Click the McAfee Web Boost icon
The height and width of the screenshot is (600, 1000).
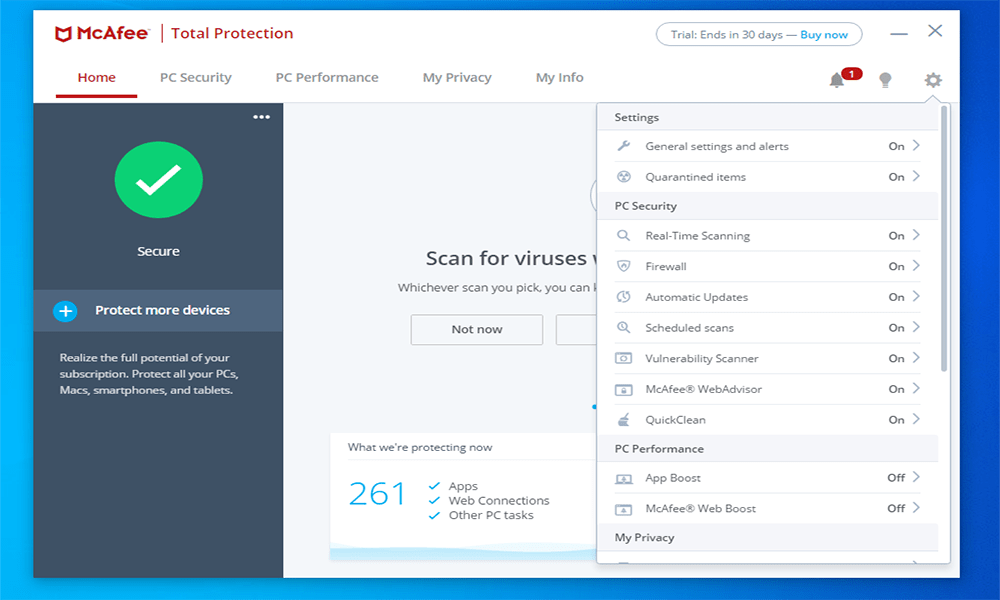click(624, 509)
